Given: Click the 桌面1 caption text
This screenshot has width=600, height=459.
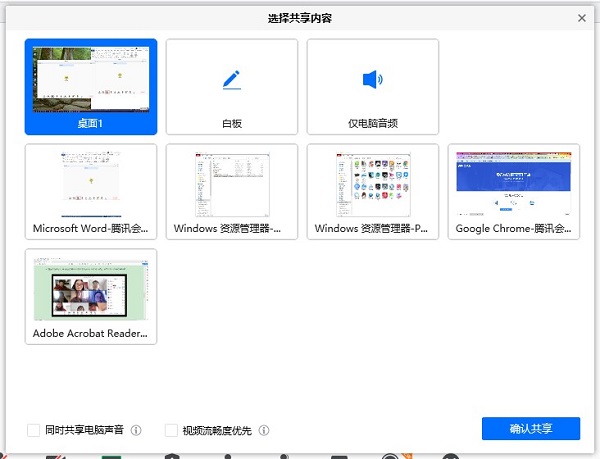Looking at the screenshot, I should tap(91, 124).
